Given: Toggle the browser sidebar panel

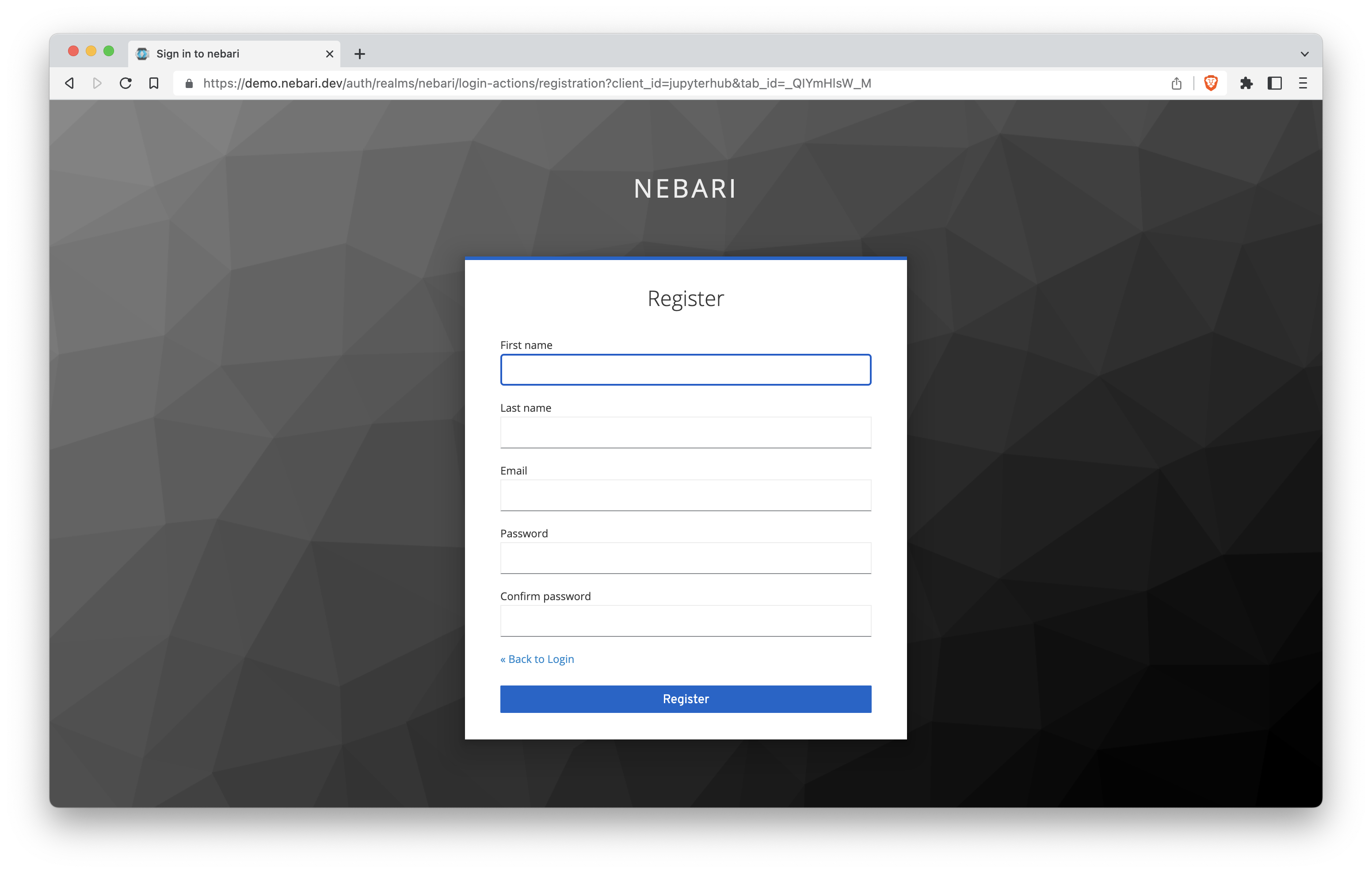Looking at the screenshot, I should coord(1275,83).
